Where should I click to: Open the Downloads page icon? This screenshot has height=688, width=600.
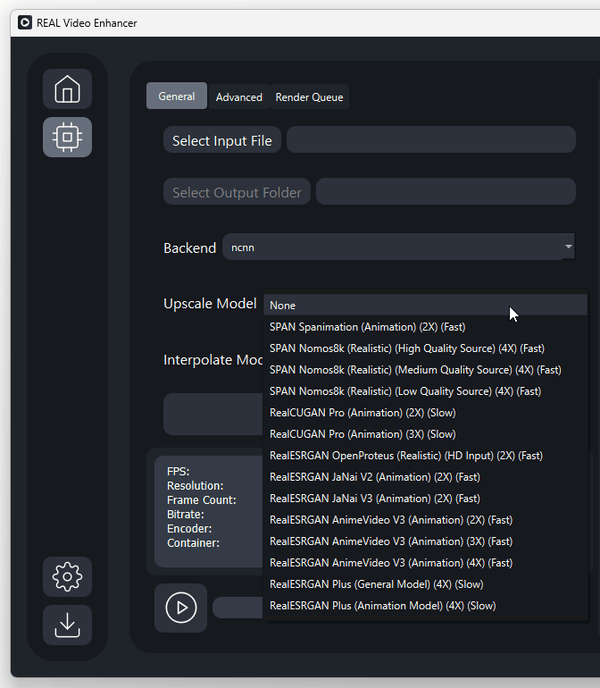pos(67,625)
